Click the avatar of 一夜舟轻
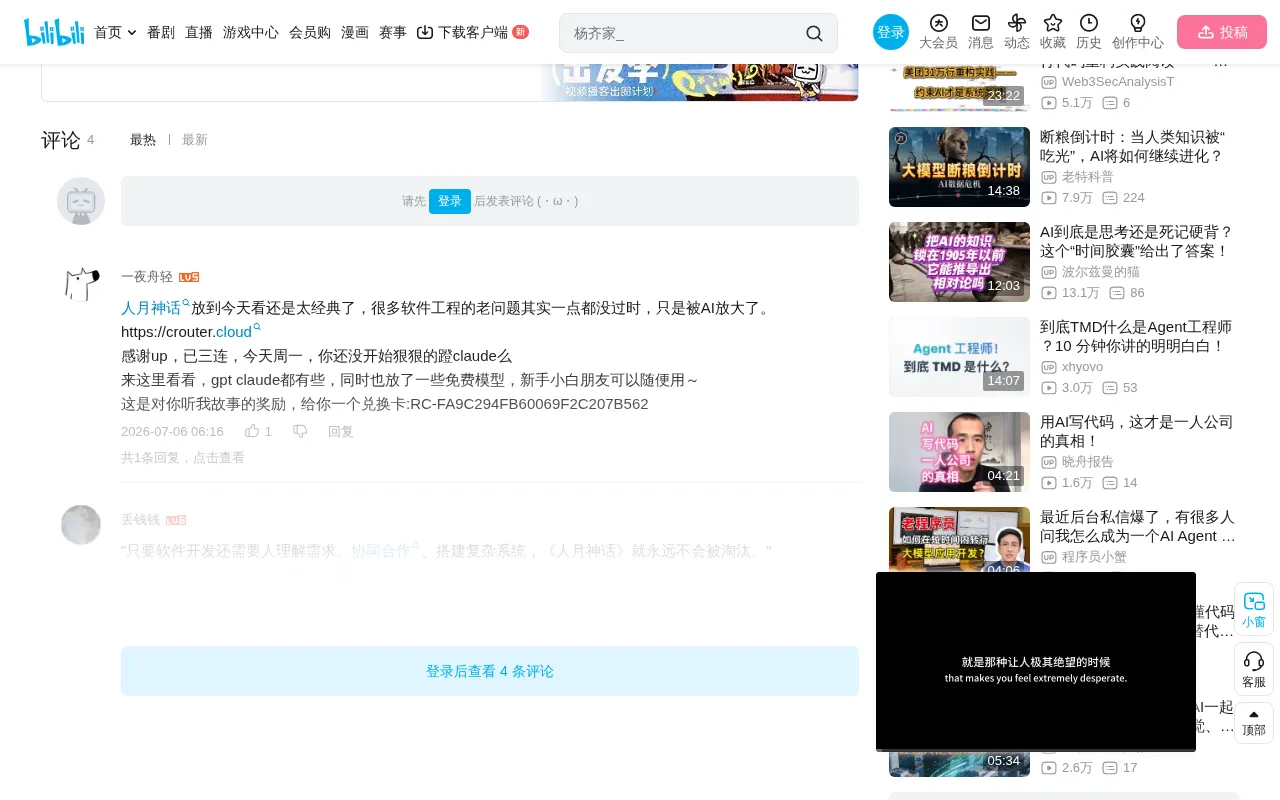The height and width of the screenshot is (800, 1280). 81,283
